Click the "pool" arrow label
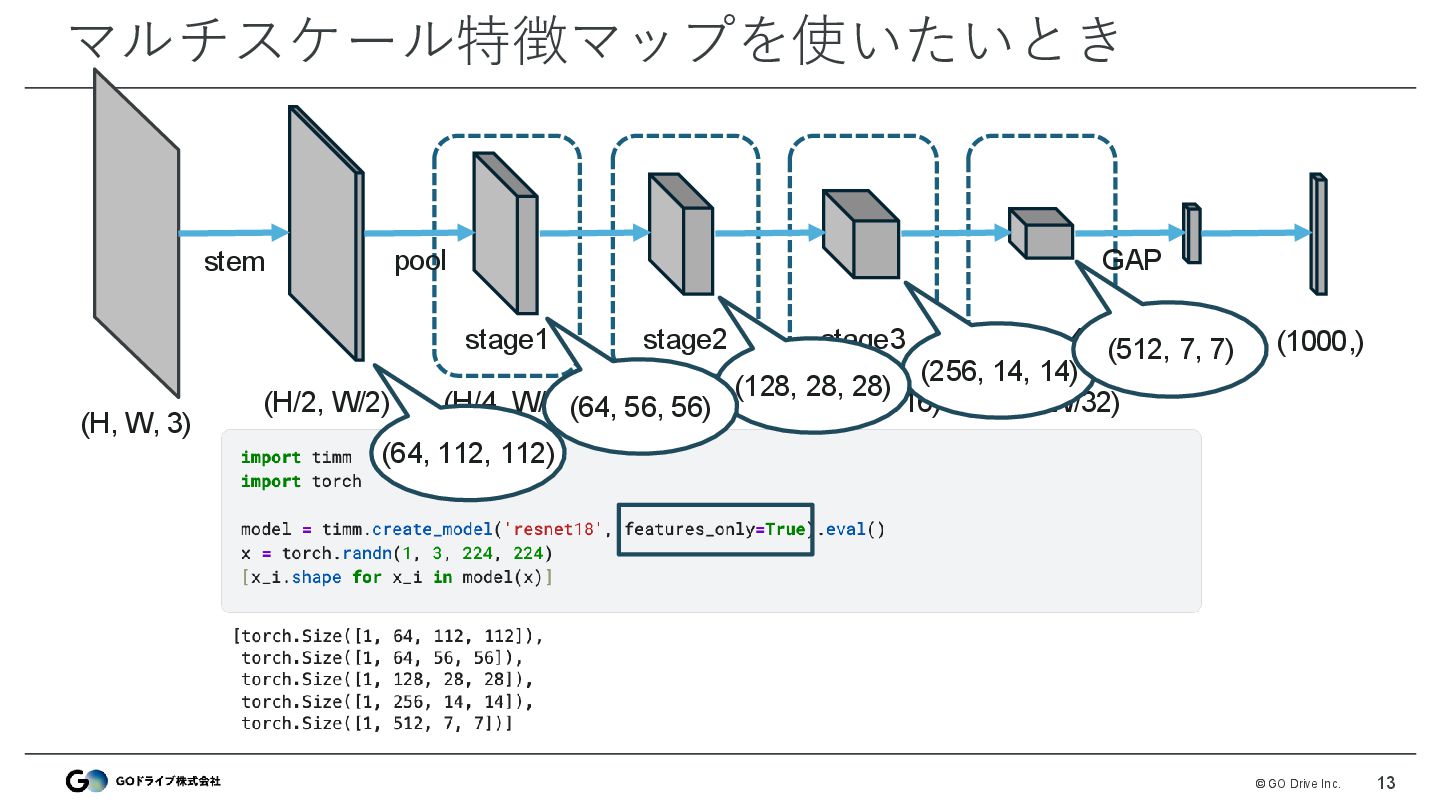The image size is (1440, 810). point(420,262)
